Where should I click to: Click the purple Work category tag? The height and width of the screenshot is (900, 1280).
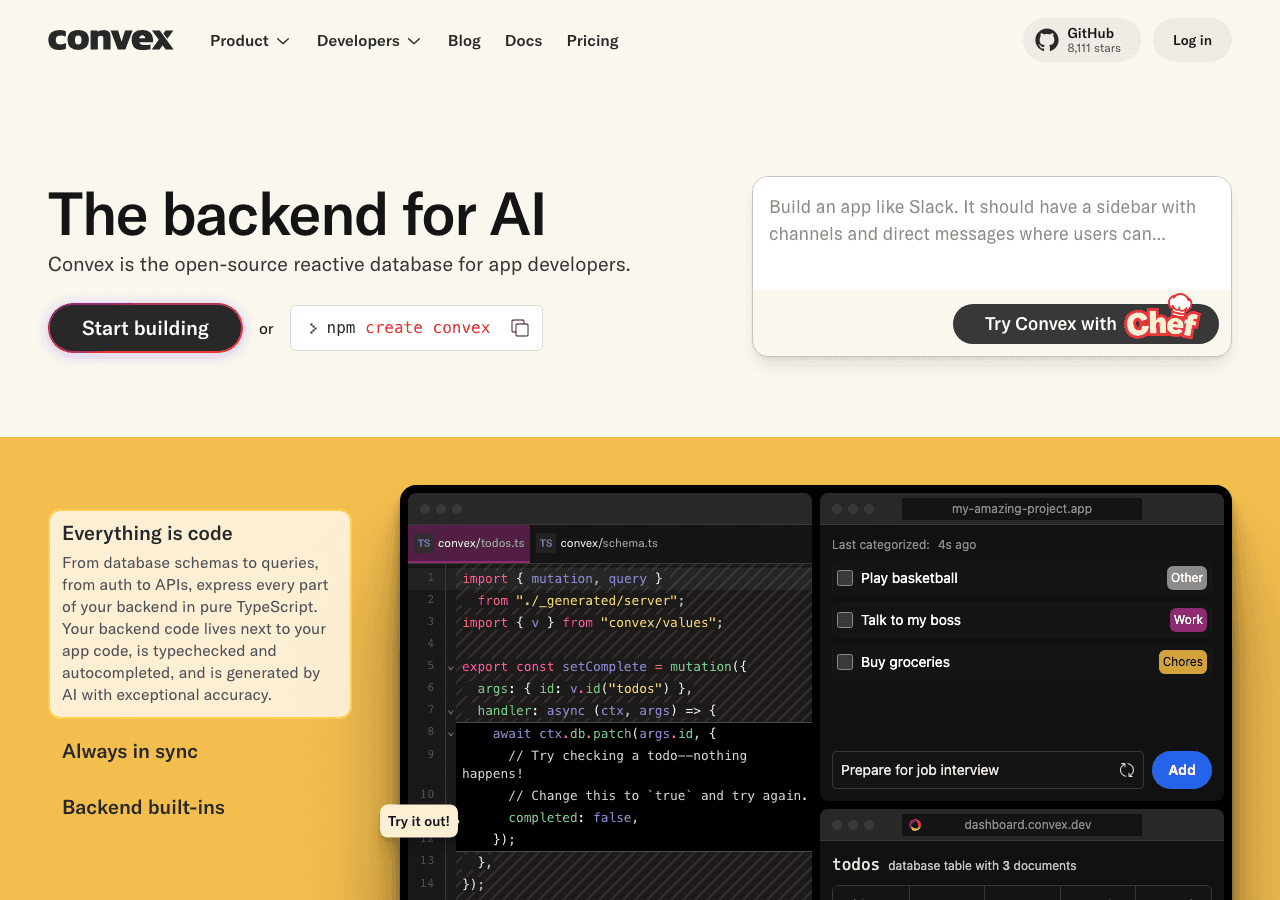(1188, 620)
